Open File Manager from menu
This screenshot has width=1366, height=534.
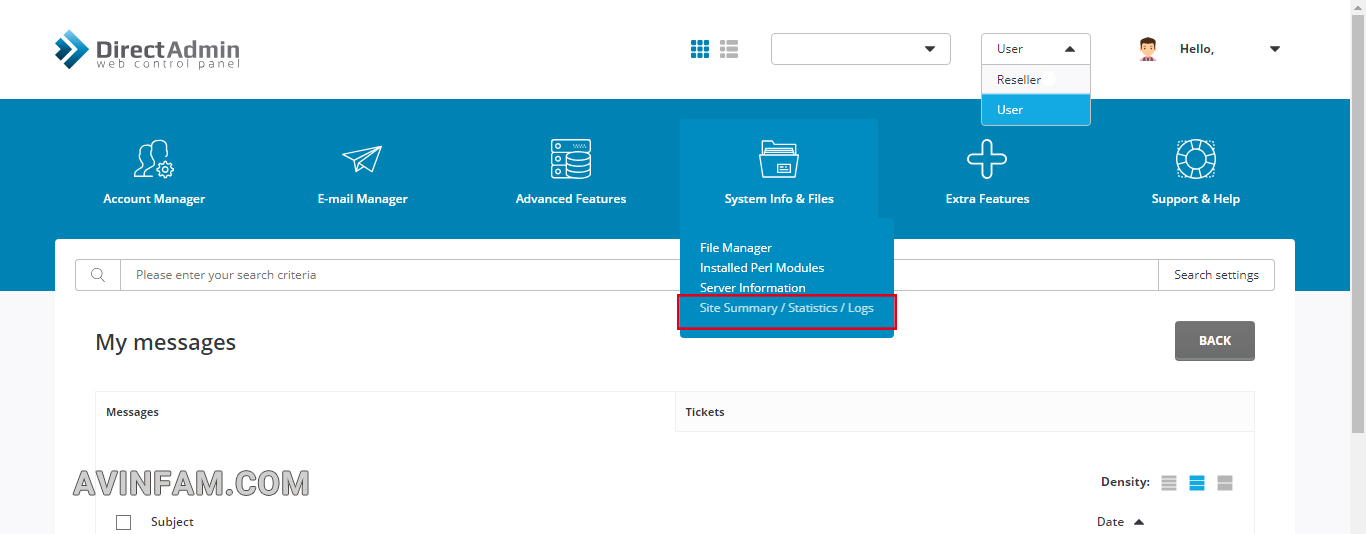pyautogui.click(x=736, y=248)
